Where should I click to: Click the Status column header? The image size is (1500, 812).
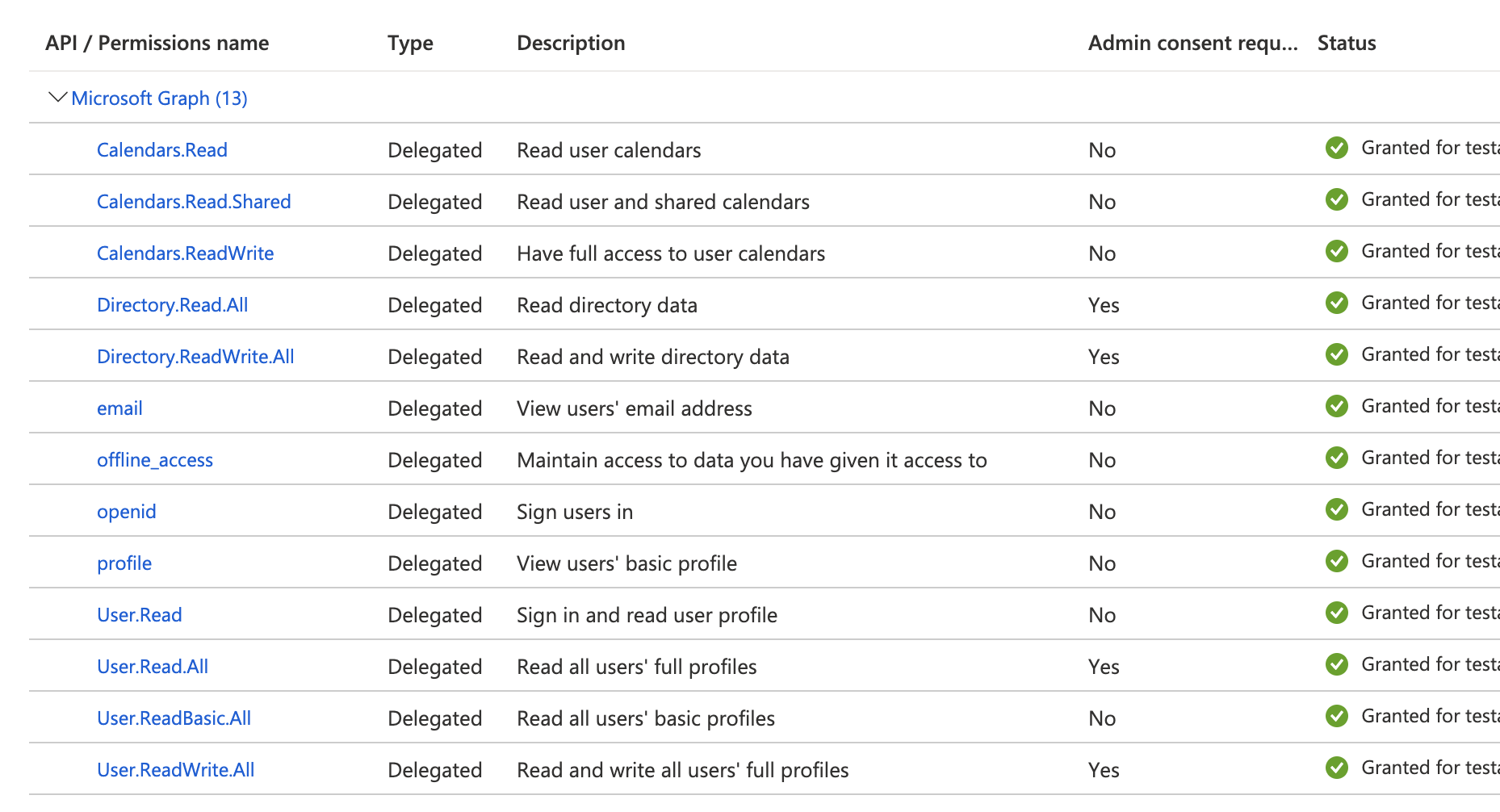(1347, 43)
